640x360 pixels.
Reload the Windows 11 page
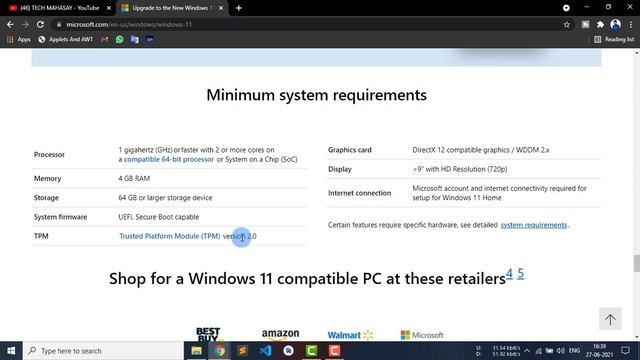click(40, 24)
